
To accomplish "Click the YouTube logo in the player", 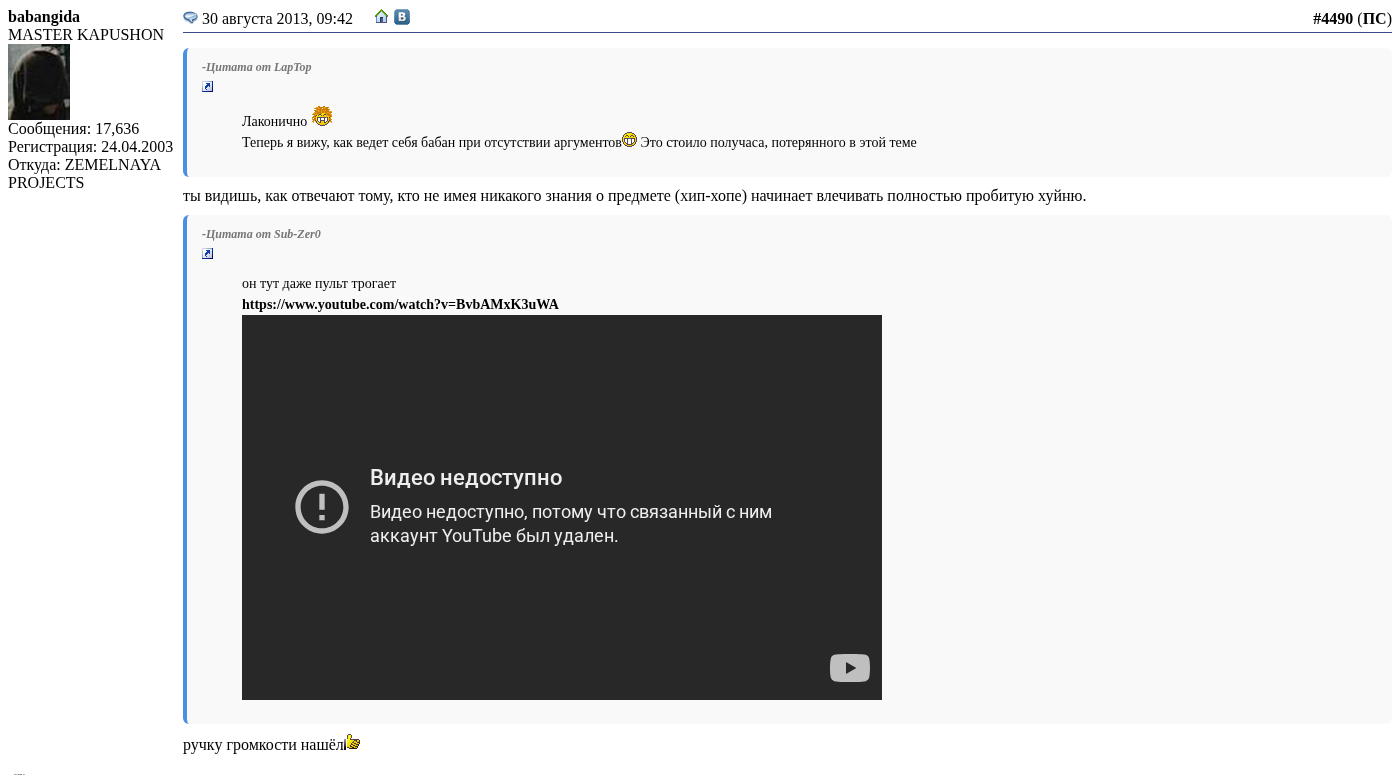I will 849,668.
